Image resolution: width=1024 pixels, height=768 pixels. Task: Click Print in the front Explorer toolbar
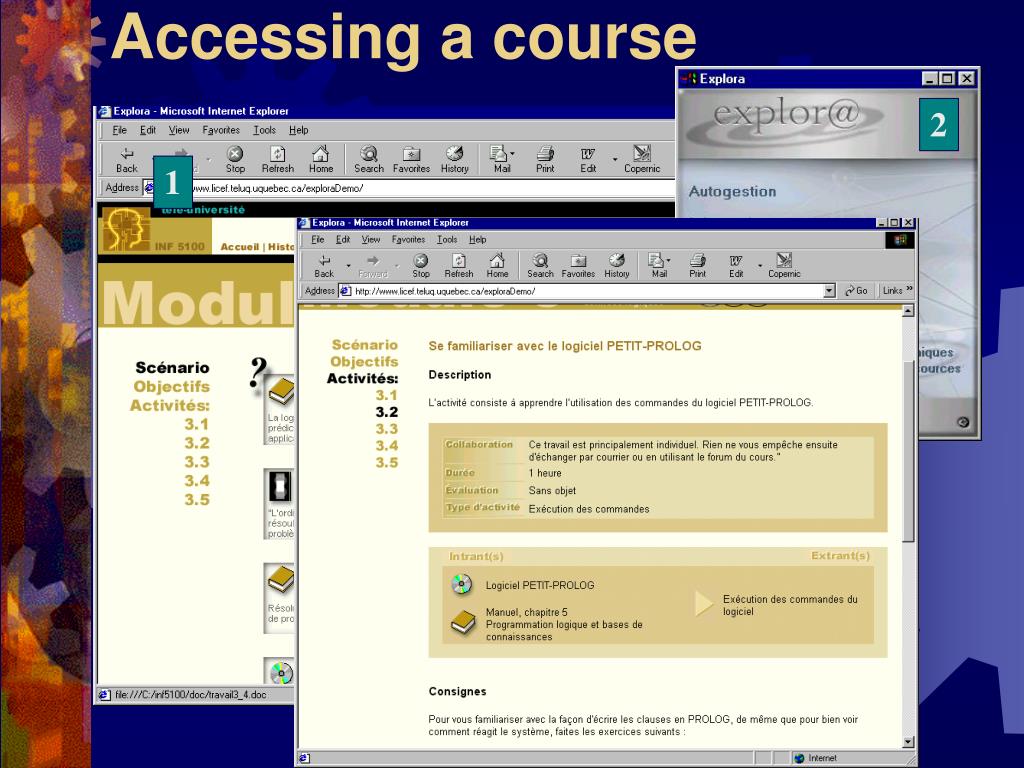697,266
